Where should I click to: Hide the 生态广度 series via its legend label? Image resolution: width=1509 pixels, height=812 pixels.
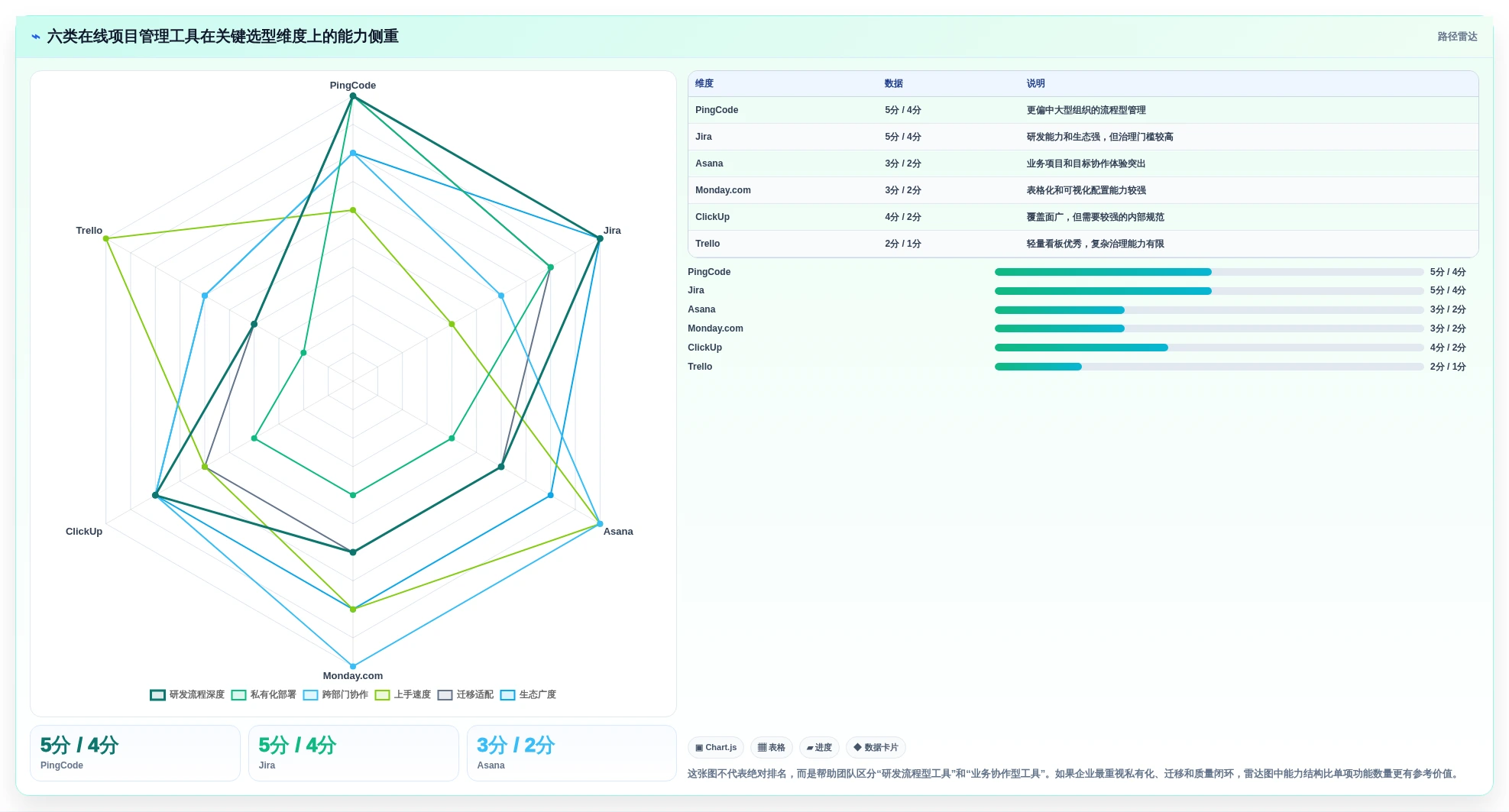(538, 695)
